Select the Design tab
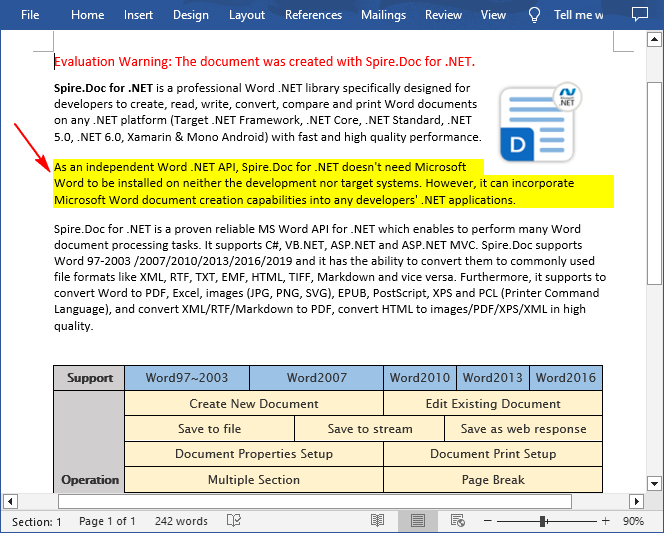The image size is (664, 533). point(191,15)
